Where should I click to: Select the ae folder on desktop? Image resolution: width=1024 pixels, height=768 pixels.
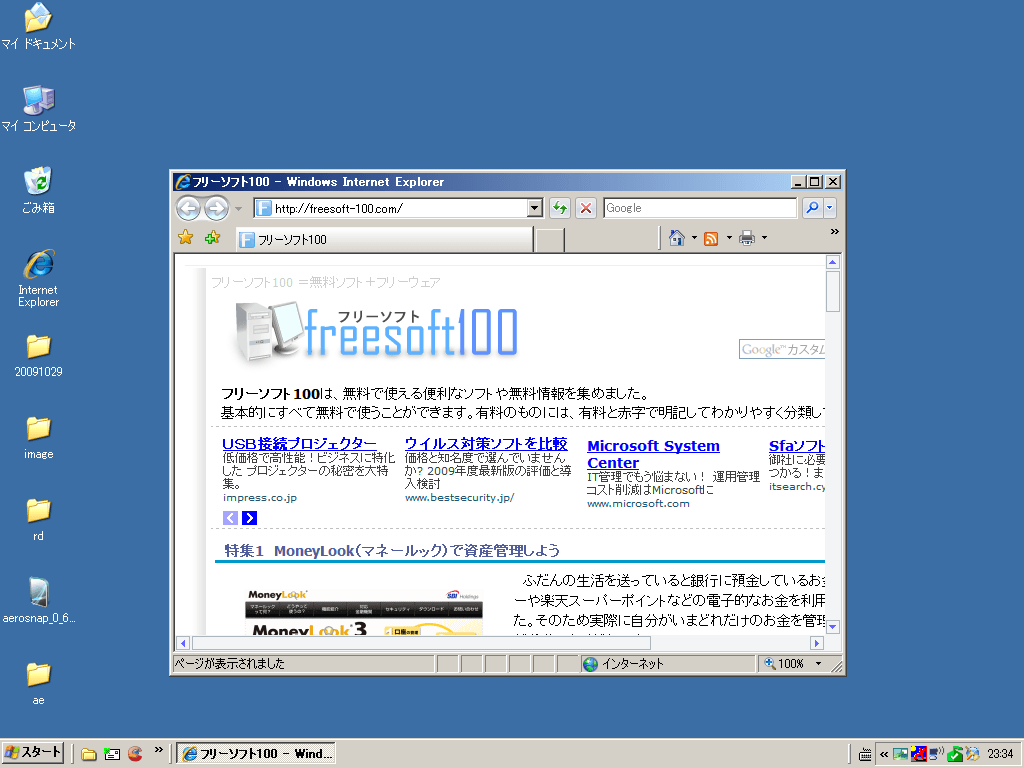(x=39, y=684)
